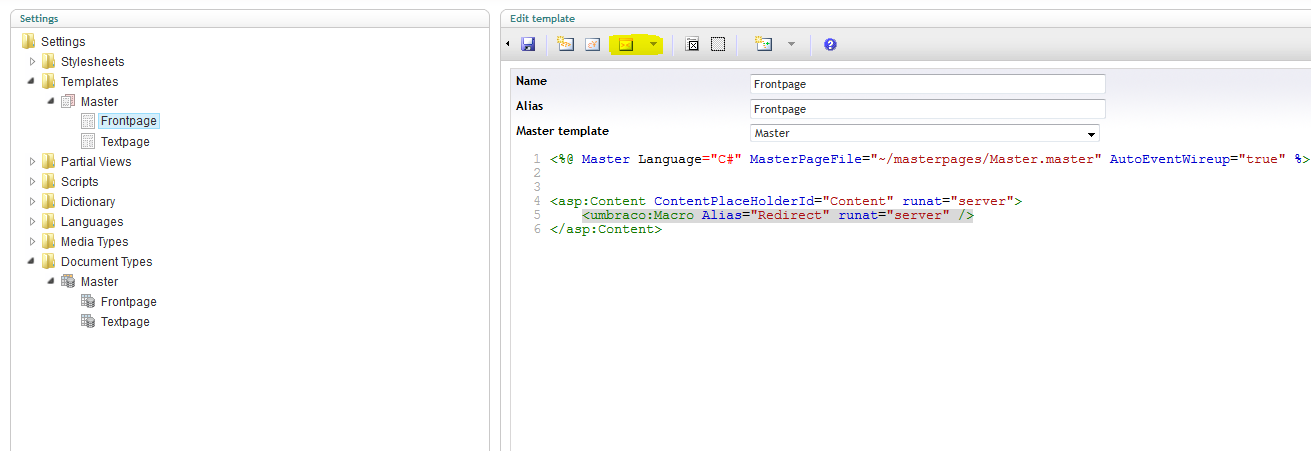
Task: Select Textpage under Document Types
Action: 125,322
